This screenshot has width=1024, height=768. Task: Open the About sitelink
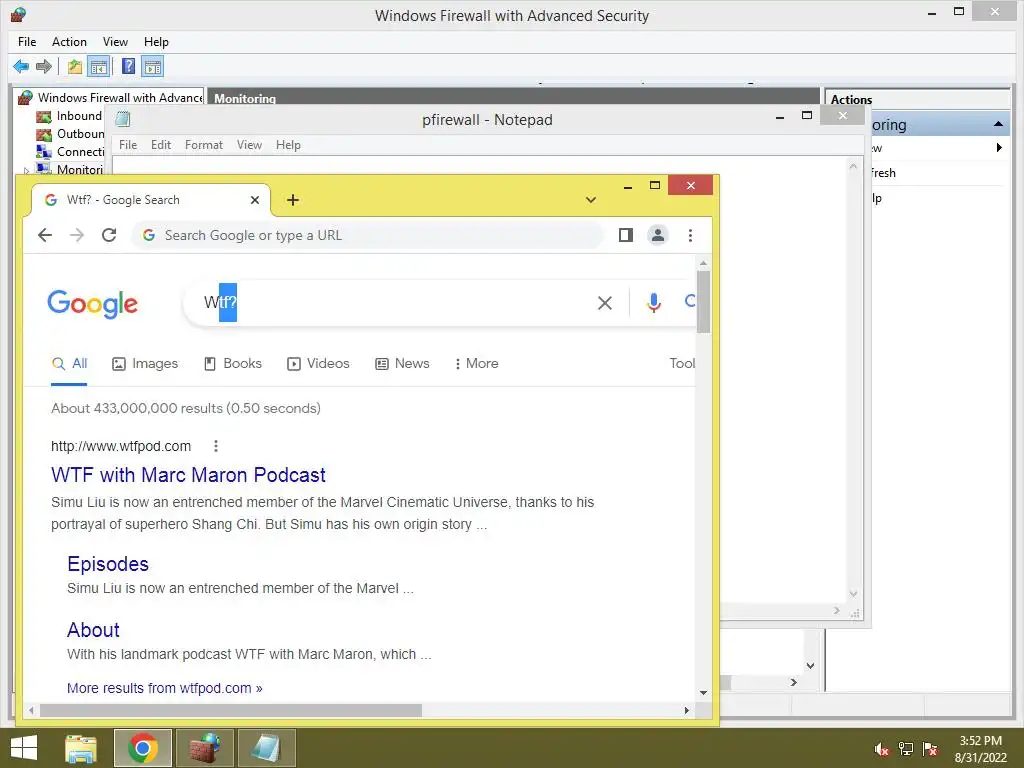[93, 630]
